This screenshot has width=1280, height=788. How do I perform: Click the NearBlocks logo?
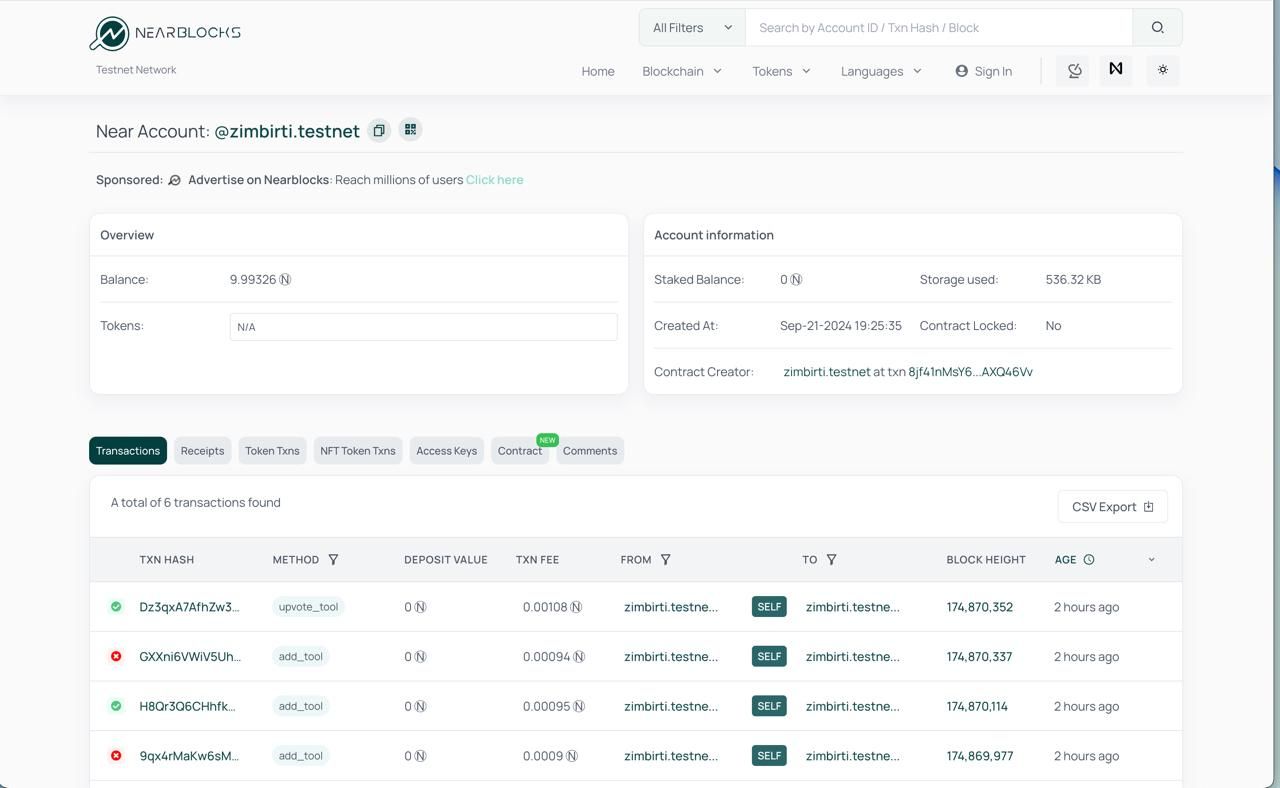tap(165, 33)
